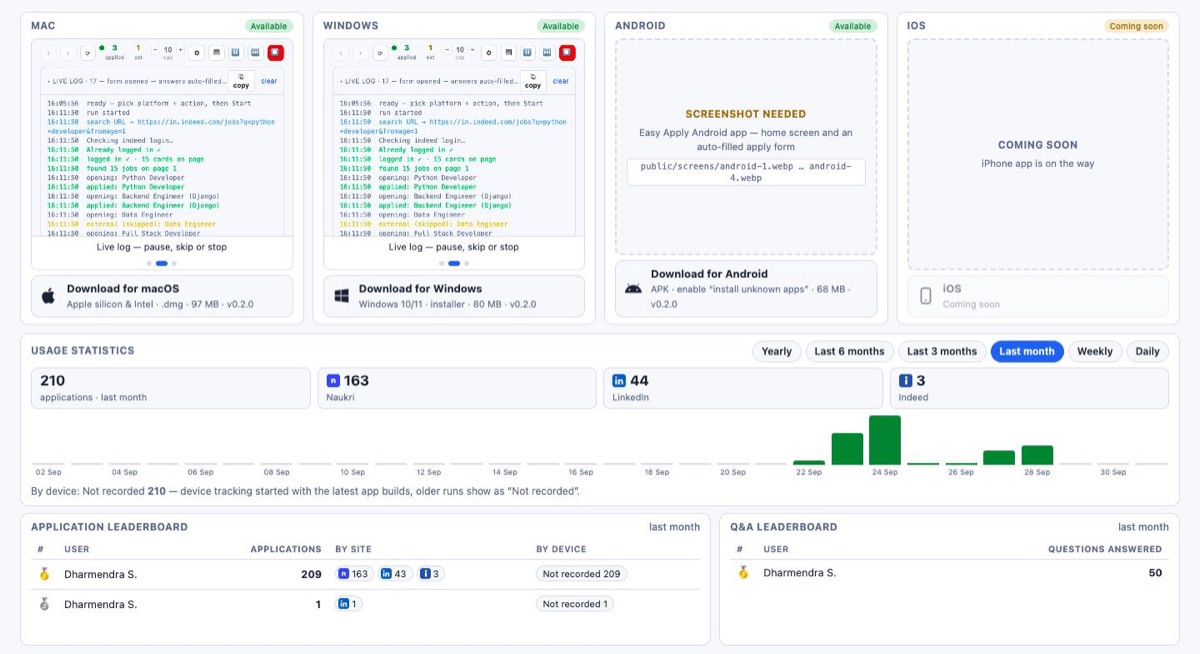Click the LinkedIn icon in the 44 stat card
The height and width of the screenshot is (654, 1200).
[619, 380]
